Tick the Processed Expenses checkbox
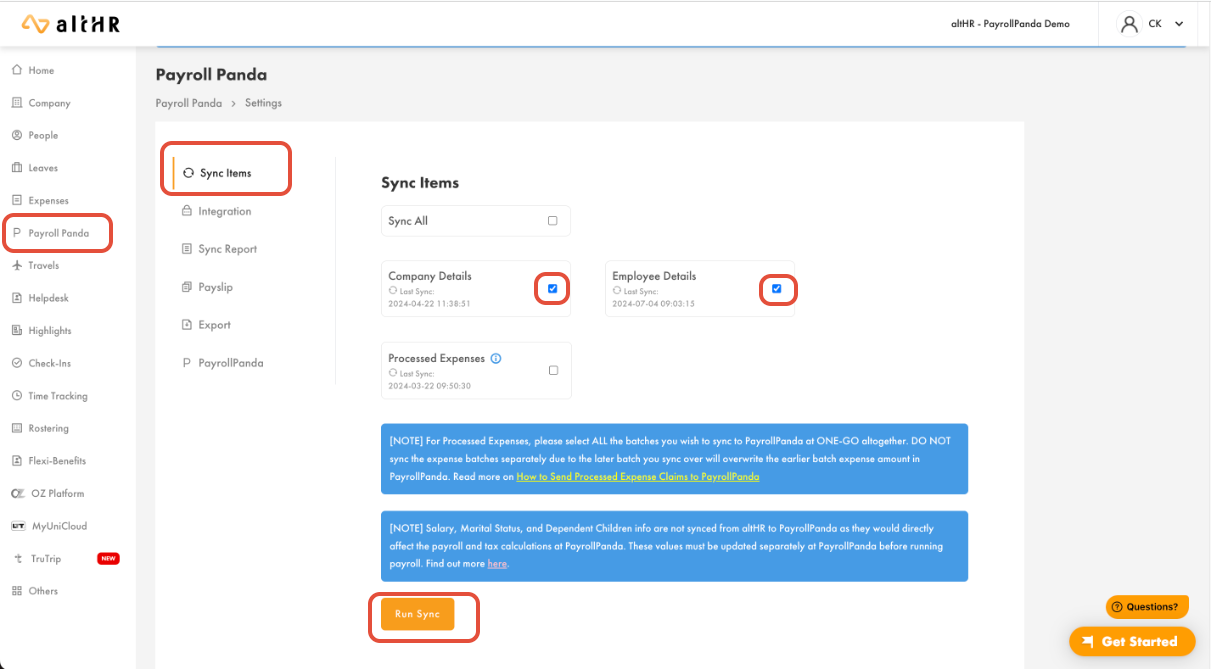 pyautogui.click(x=553, y=370)
